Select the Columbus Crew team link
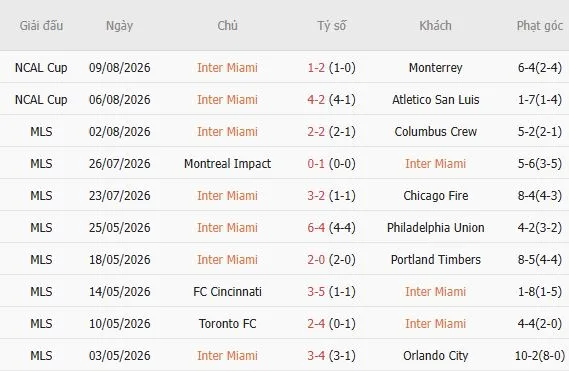The height and width of the screenshot is (372, 569). pyautogui.click(x=435, y=131)
